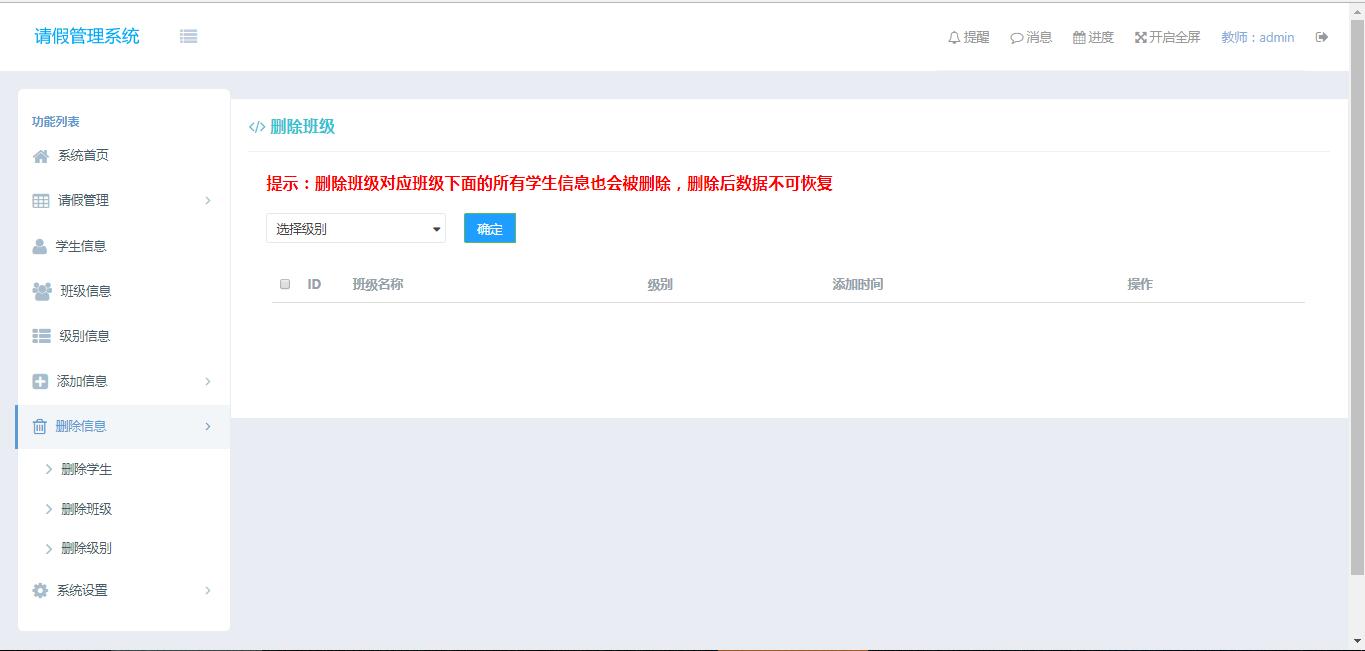
Task: Click the fullscreen arrows icon for 开启全屏
Action: coord(1140,37)
